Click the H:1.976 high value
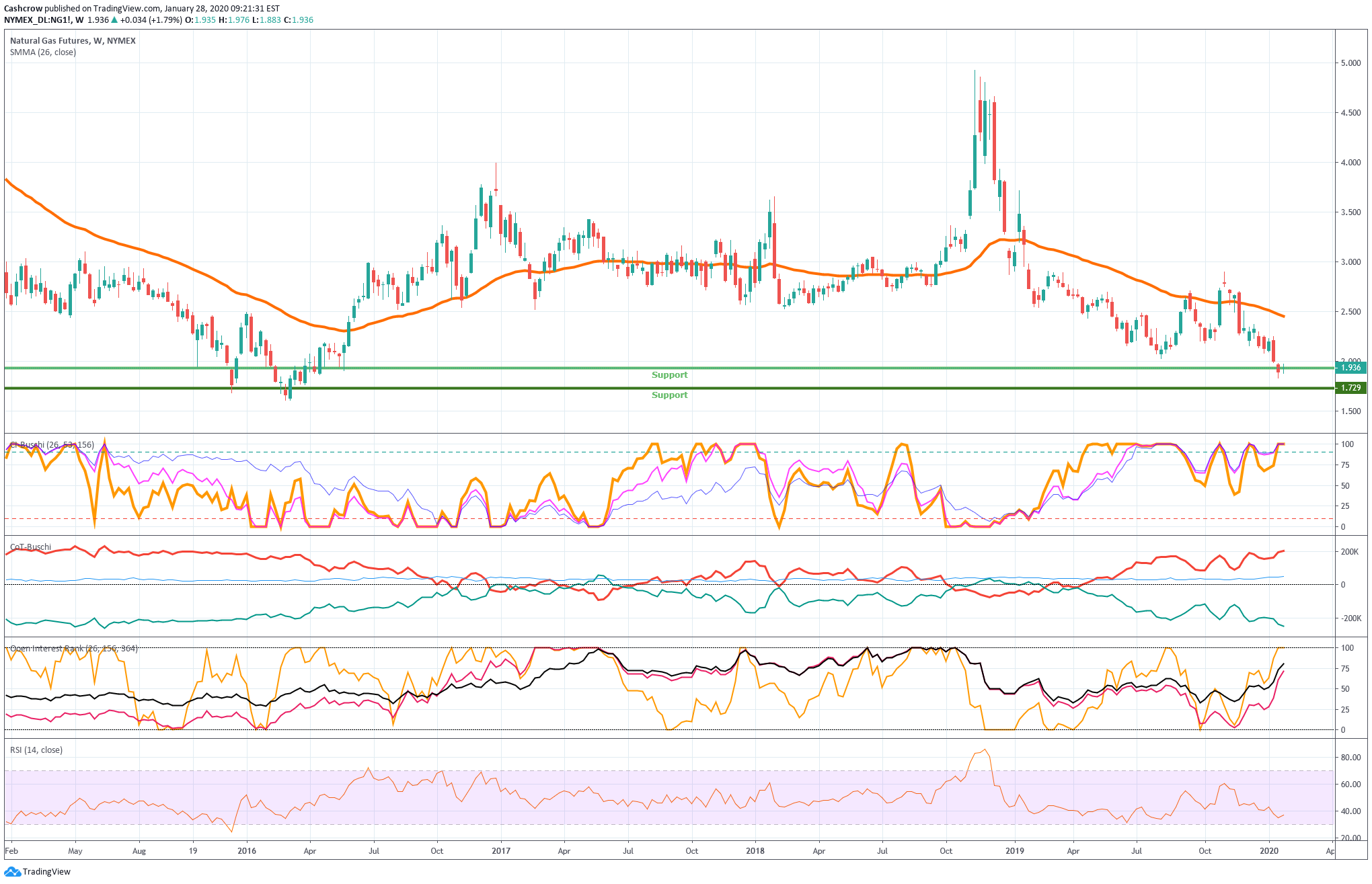The height and width of the screenshot is (884, 1372). point(234,20)
